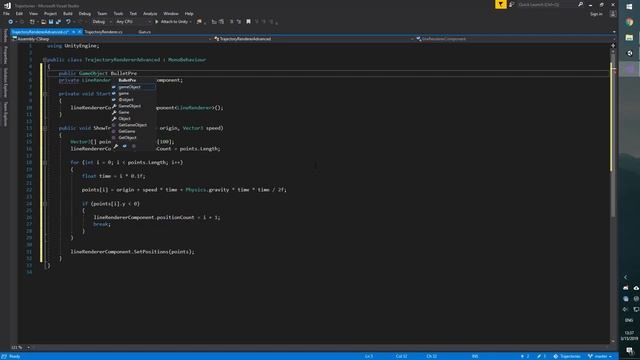Click the unpushed commits indicator in status bar
Screen dimensions: 640x360
tap(525, 356)
